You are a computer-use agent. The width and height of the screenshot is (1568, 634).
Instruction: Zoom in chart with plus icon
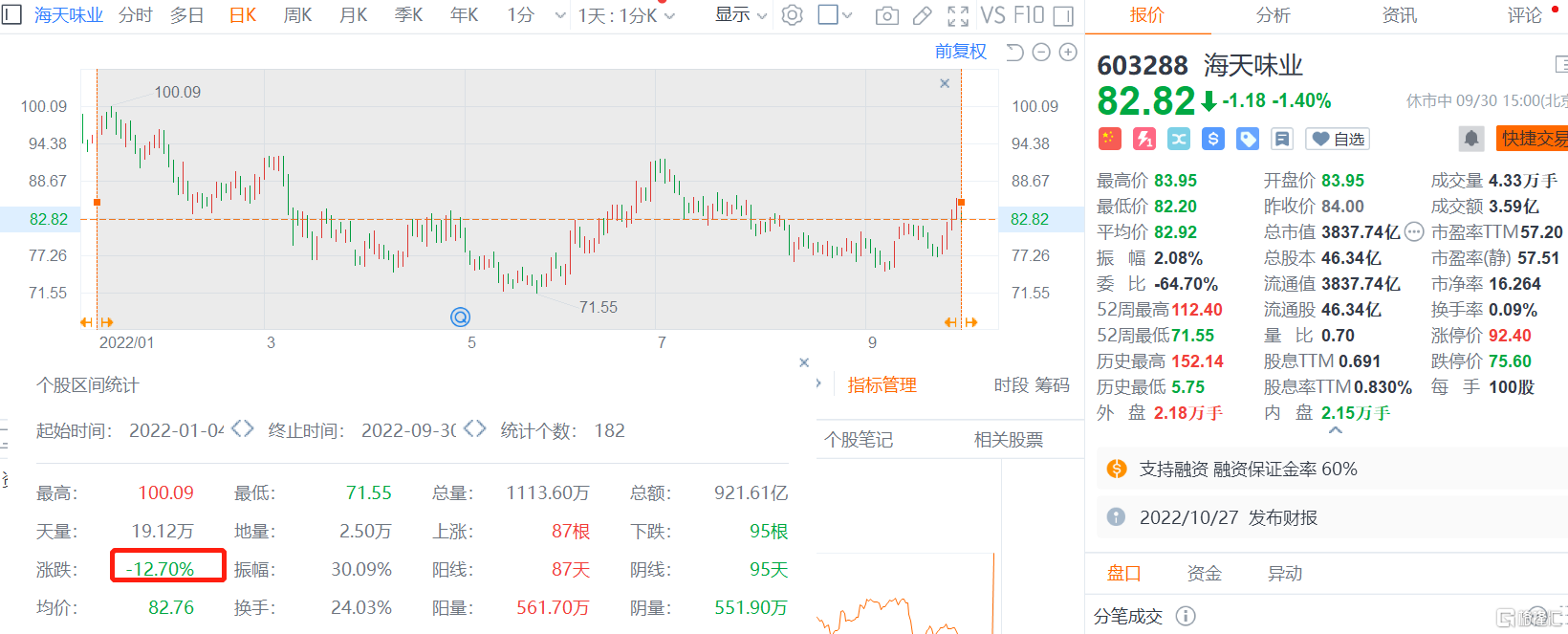pyautogui.click(x=1069, y=52)
